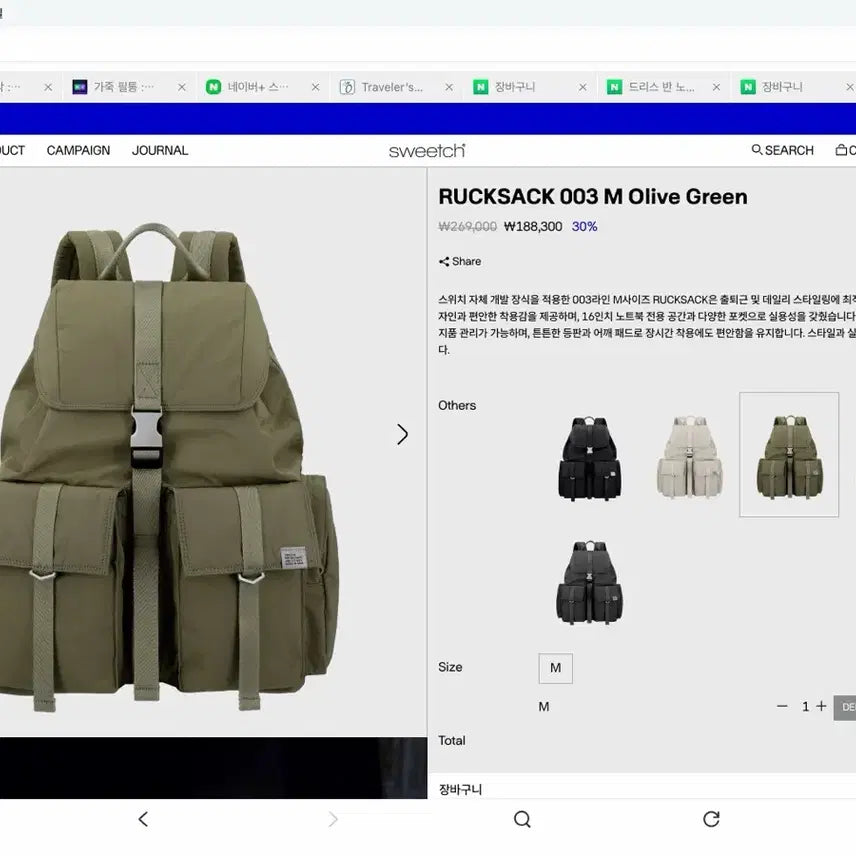The width and height of the screenshot is (856, 856).
Task: Click the Share icon
Action: (444, 261)
